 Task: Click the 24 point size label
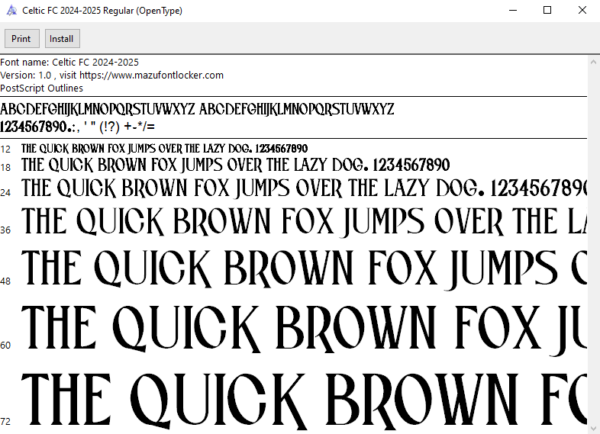[x=5, y=193]
